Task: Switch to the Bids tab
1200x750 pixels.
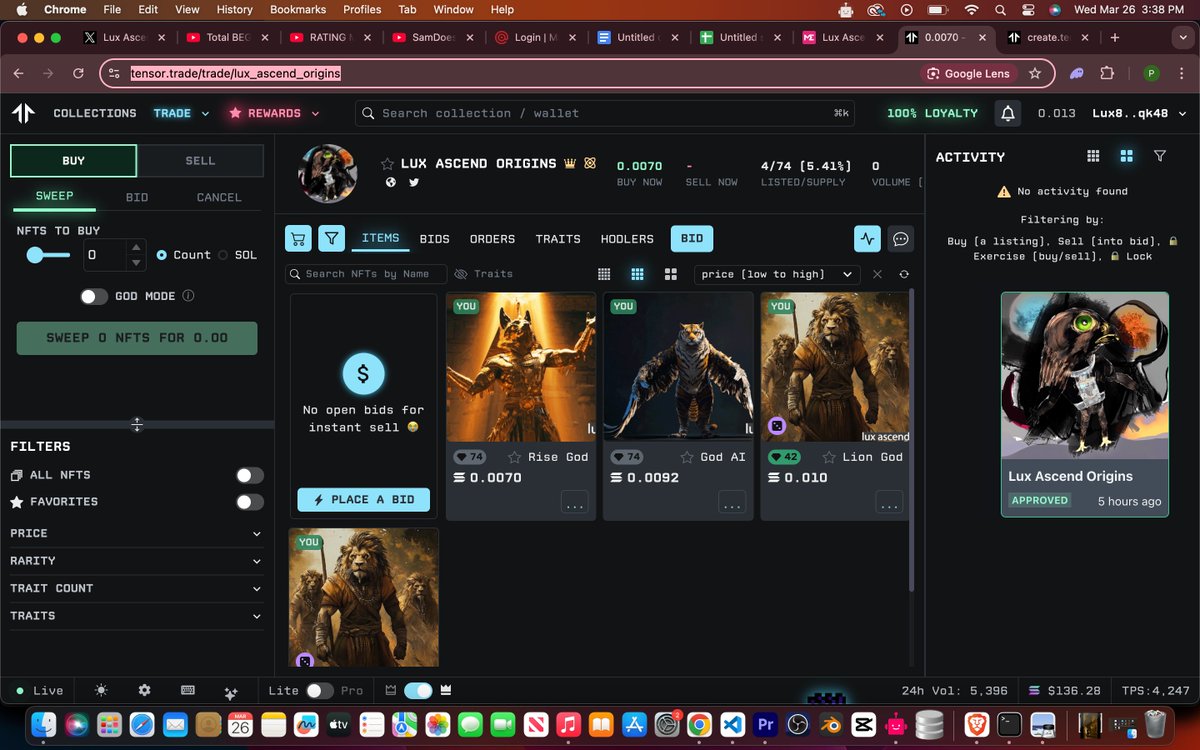Action: (x=434, y=239)
